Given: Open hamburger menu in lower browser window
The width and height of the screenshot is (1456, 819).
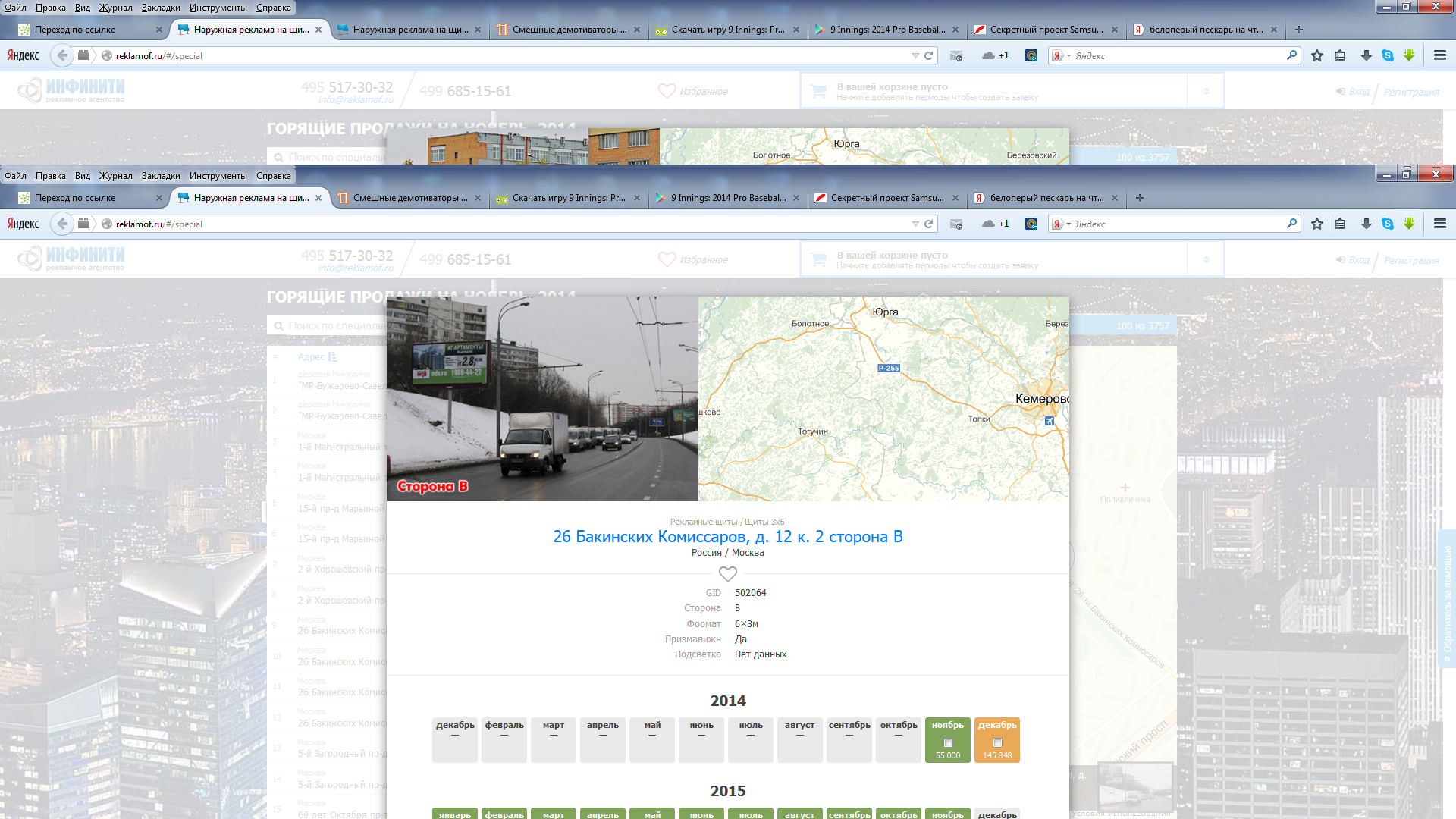Looking at the screenshot, I should click(1439, 224).
